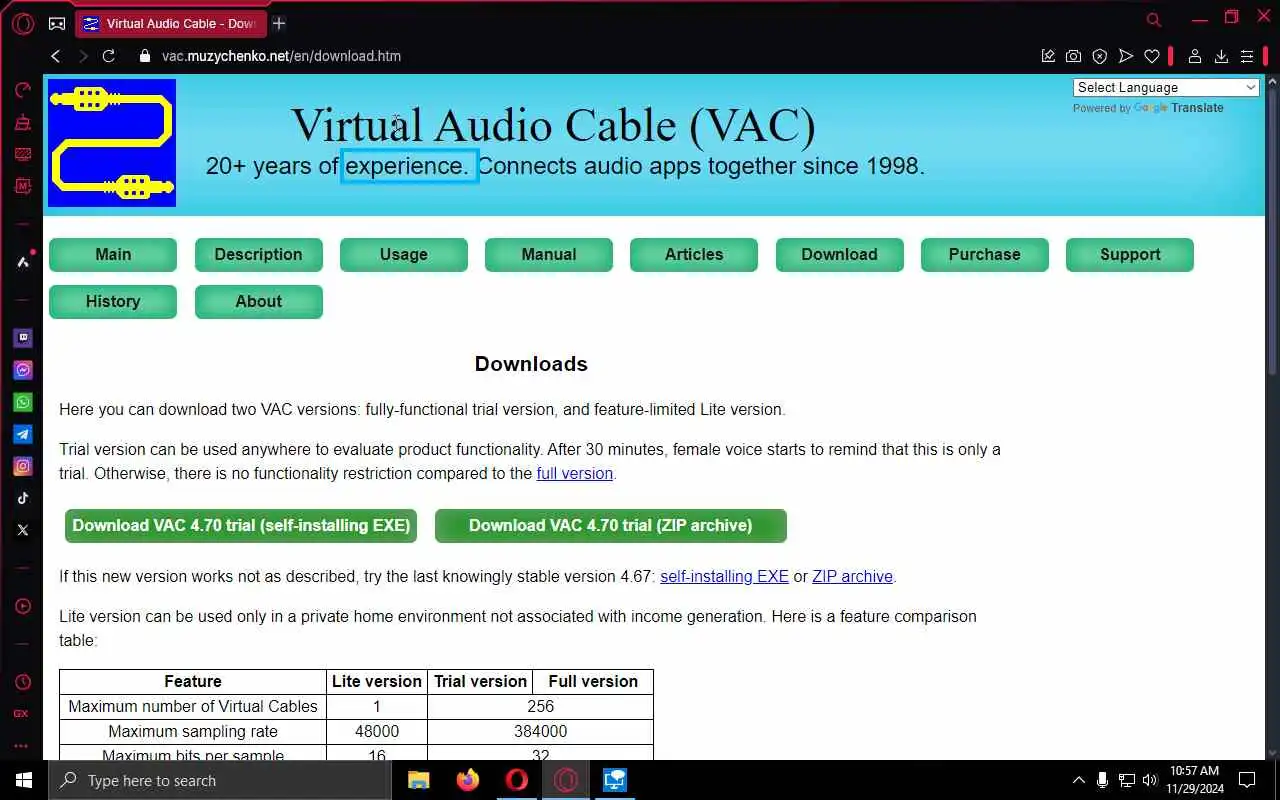Open the Usage page

point(404,254)
